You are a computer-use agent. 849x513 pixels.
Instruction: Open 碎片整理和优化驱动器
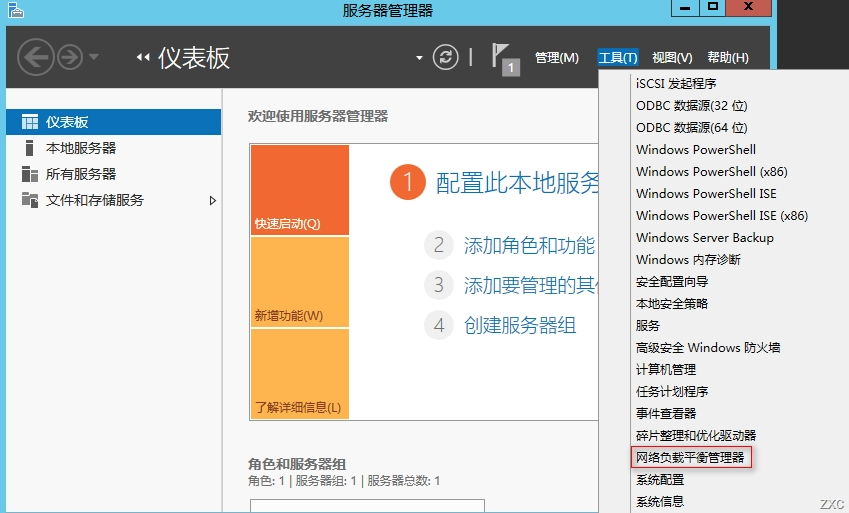point(696,435)
